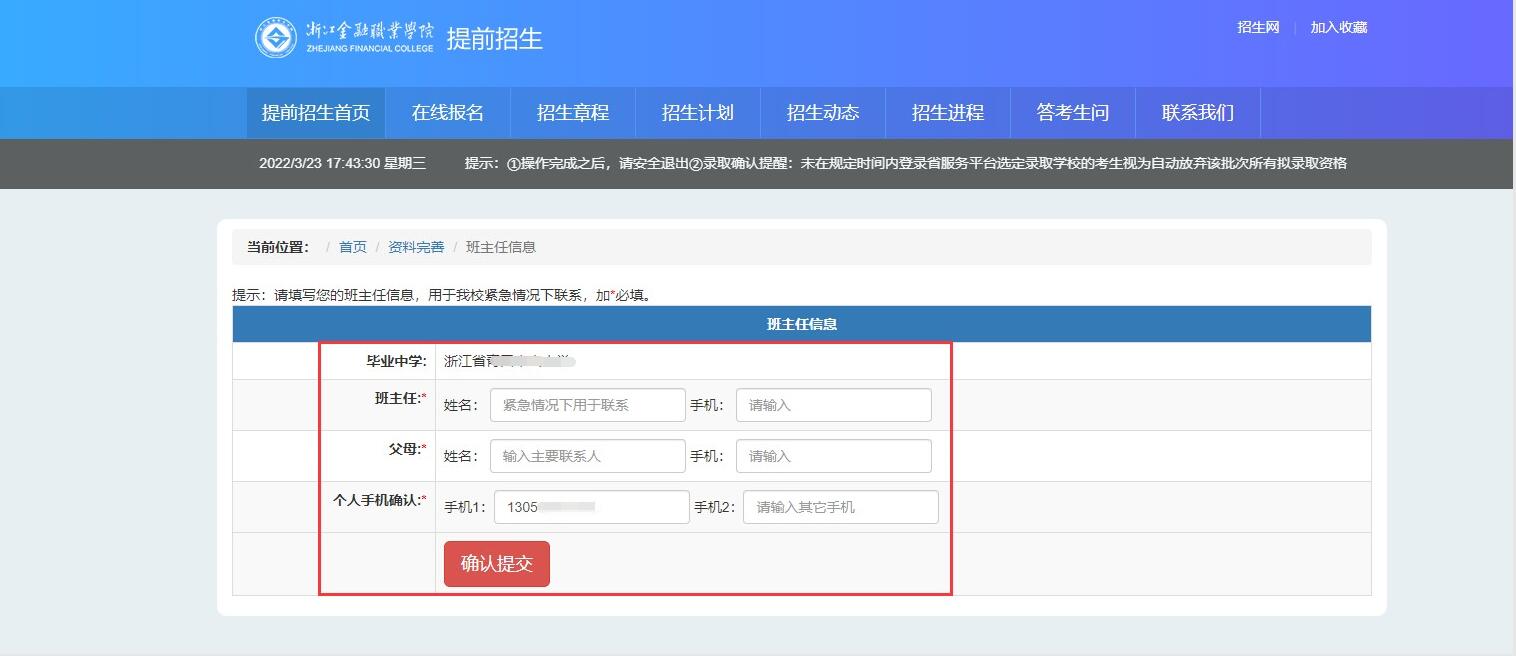Open the 答考生问 tab
The width and height of the screenshot is (1516, 656).
coord(1072,113)
